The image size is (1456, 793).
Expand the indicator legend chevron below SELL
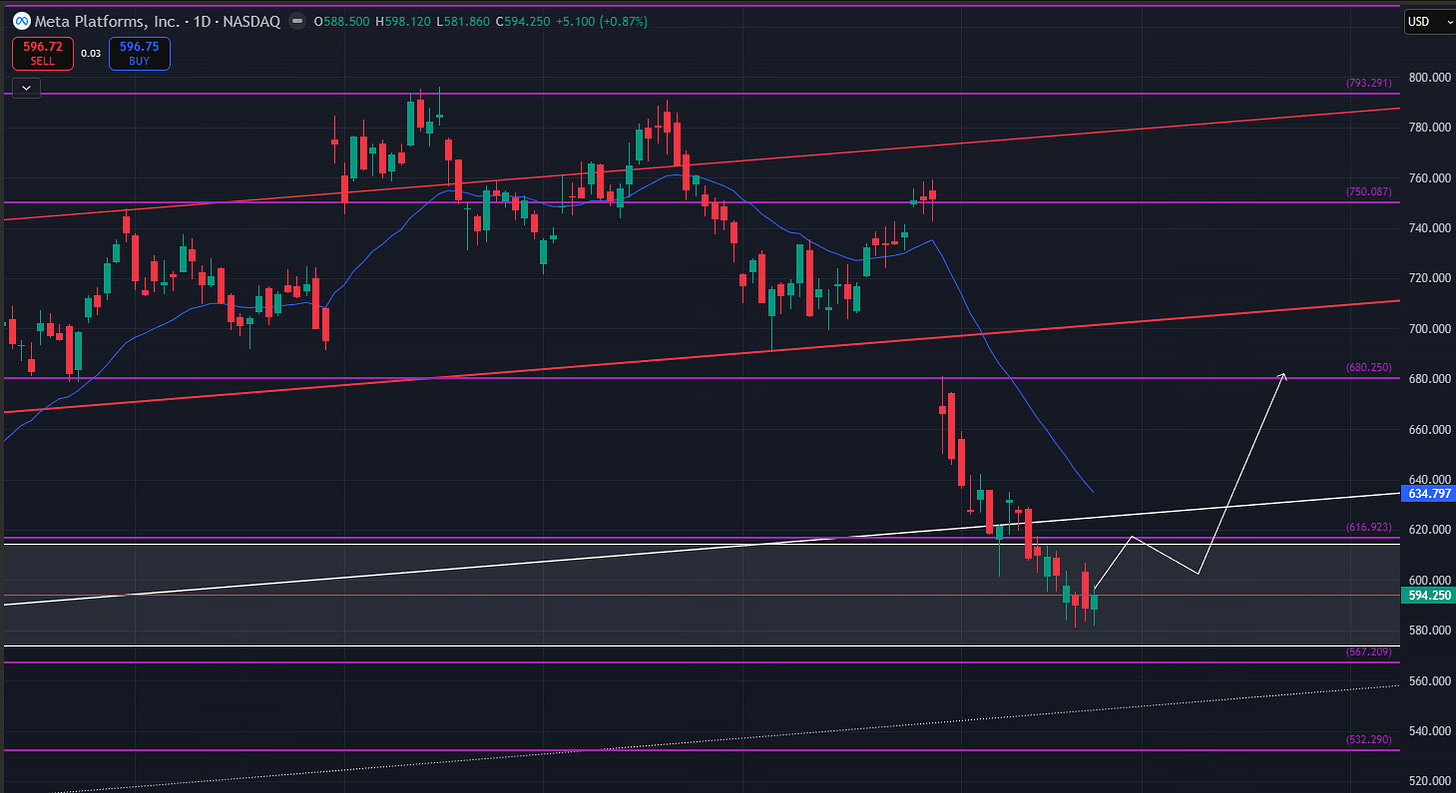26,87
